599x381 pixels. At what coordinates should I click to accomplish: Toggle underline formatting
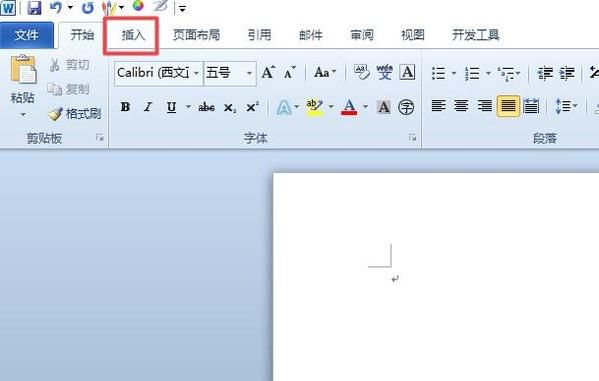[x=171, y=107]
